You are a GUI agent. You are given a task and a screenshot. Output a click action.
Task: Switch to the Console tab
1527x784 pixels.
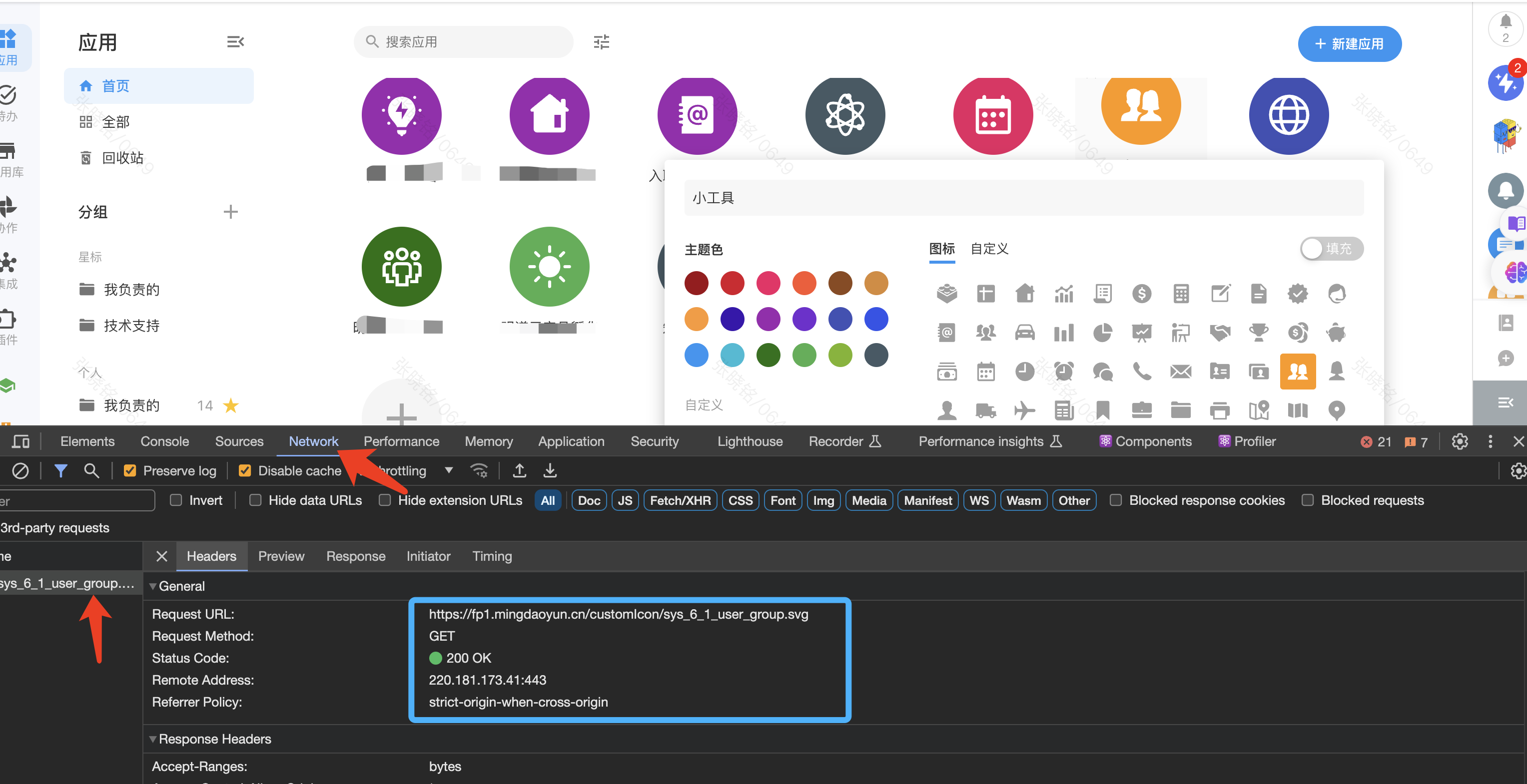pyautogui.click(x=164, y=441)
